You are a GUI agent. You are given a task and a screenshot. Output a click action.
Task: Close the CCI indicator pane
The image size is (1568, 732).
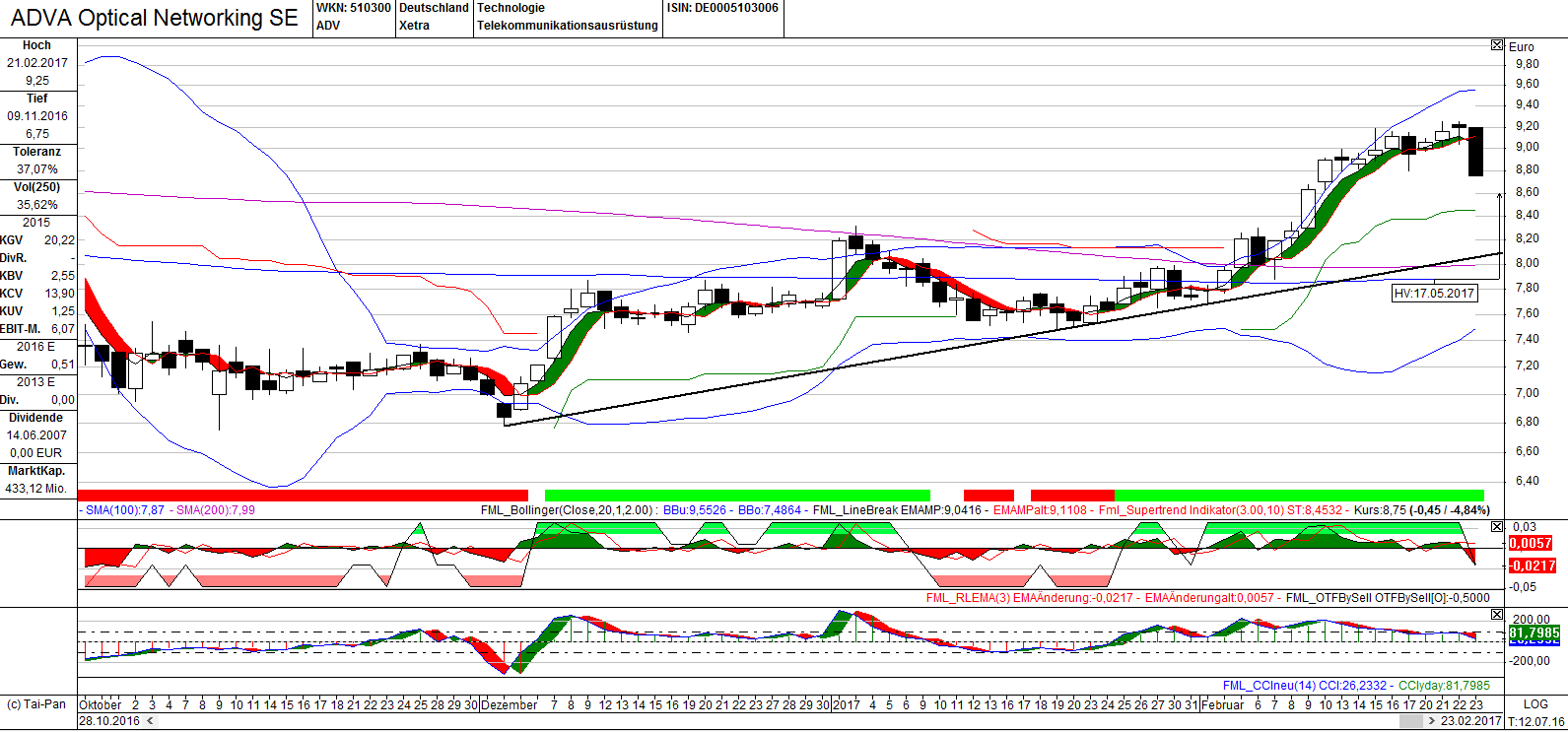tap(1497, 615)
